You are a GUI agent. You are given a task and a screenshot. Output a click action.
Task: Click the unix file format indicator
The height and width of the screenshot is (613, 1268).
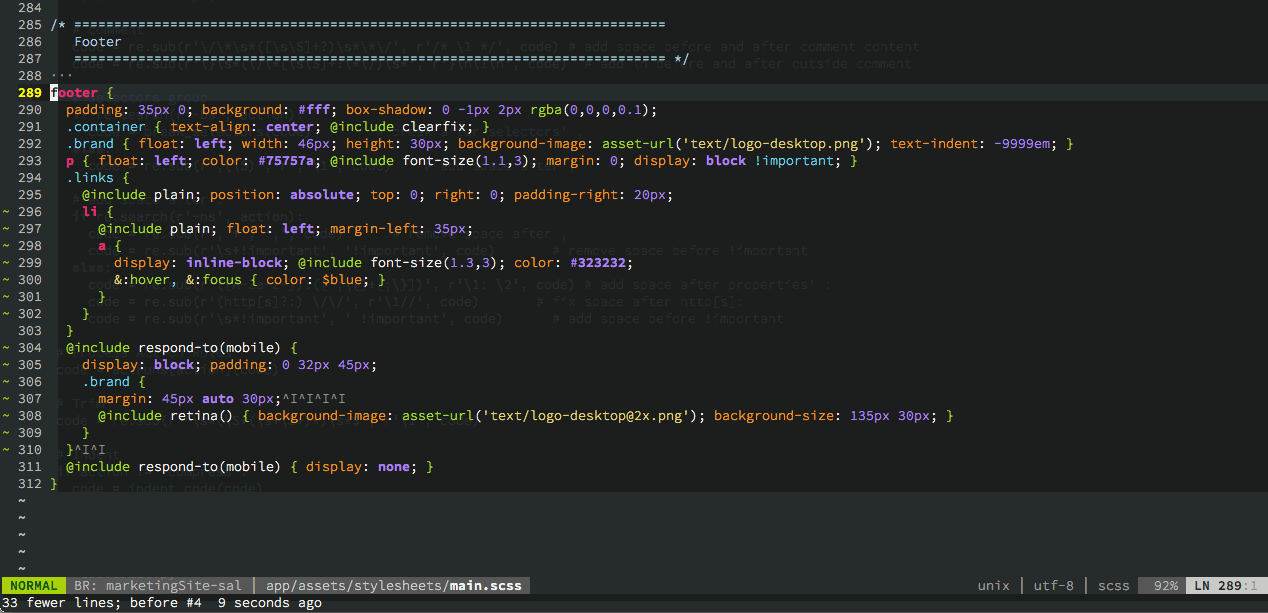(x=993, y=586)
